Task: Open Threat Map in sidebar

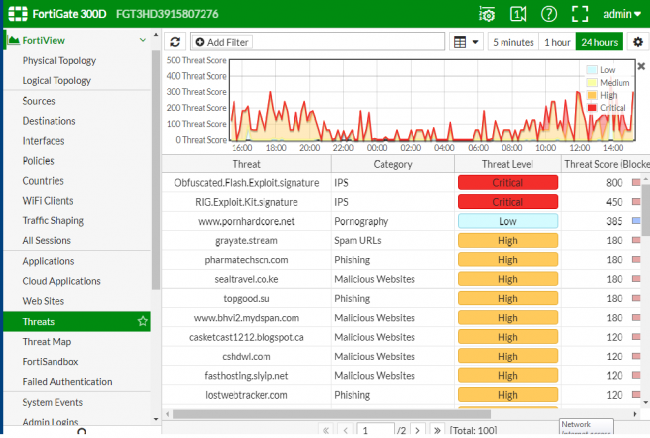Action: click(47, 341)
